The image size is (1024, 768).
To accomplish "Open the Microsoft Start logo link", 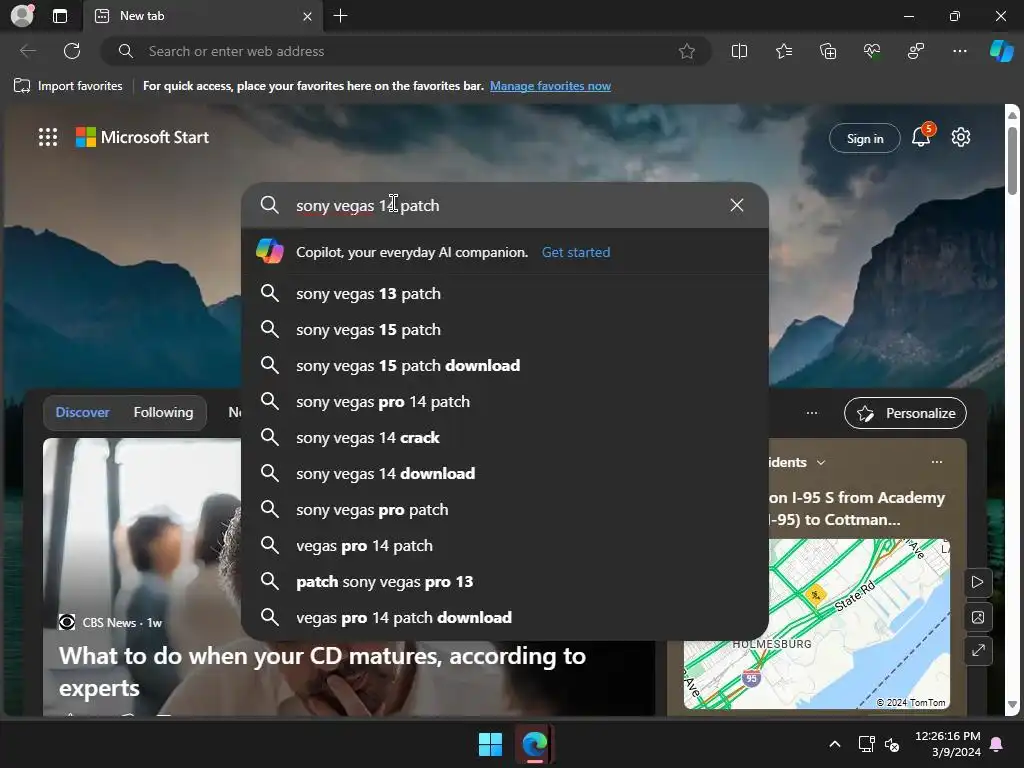I will [x=142, y=137].
